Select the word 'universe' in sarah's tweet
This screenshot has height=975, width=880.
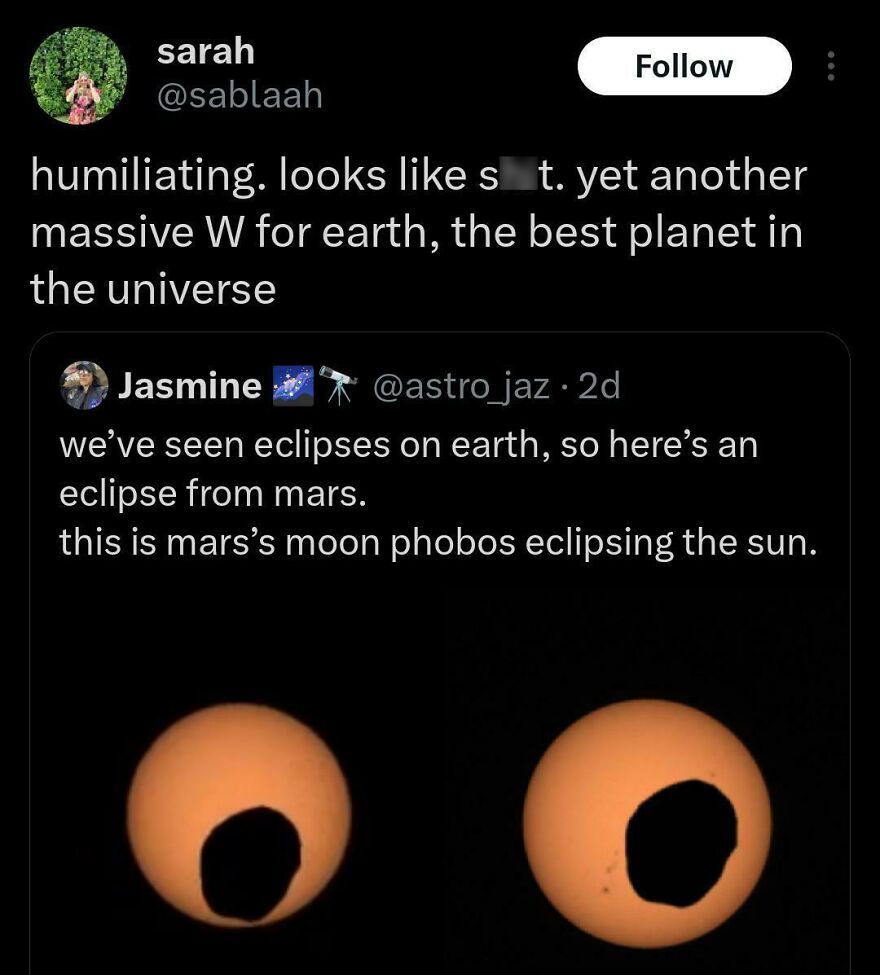click(193, 288)
